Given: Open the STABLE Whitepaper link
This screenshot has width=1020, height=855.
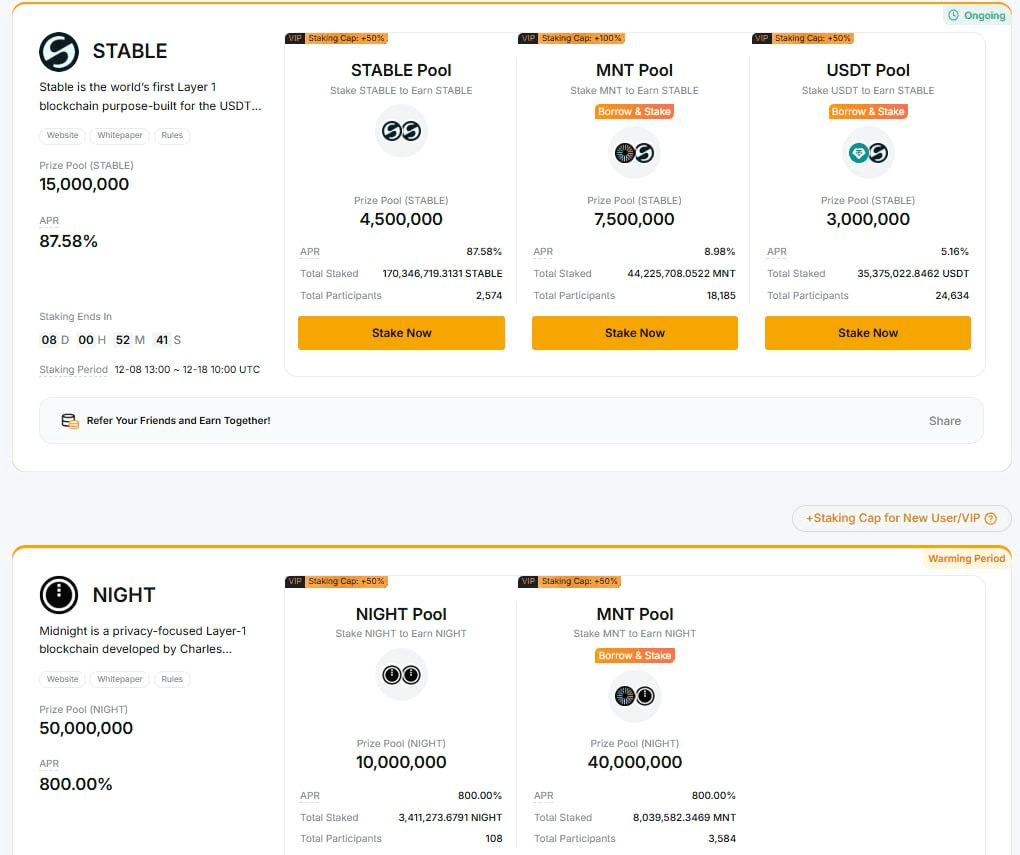Looking at the screenshot, I should coord(120,135).
